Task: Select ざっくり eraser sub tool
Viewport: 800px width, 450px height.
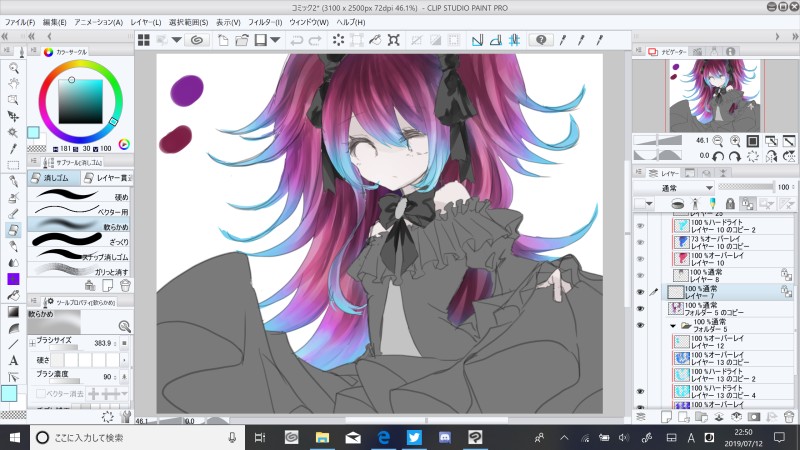Action: (80, 241)
